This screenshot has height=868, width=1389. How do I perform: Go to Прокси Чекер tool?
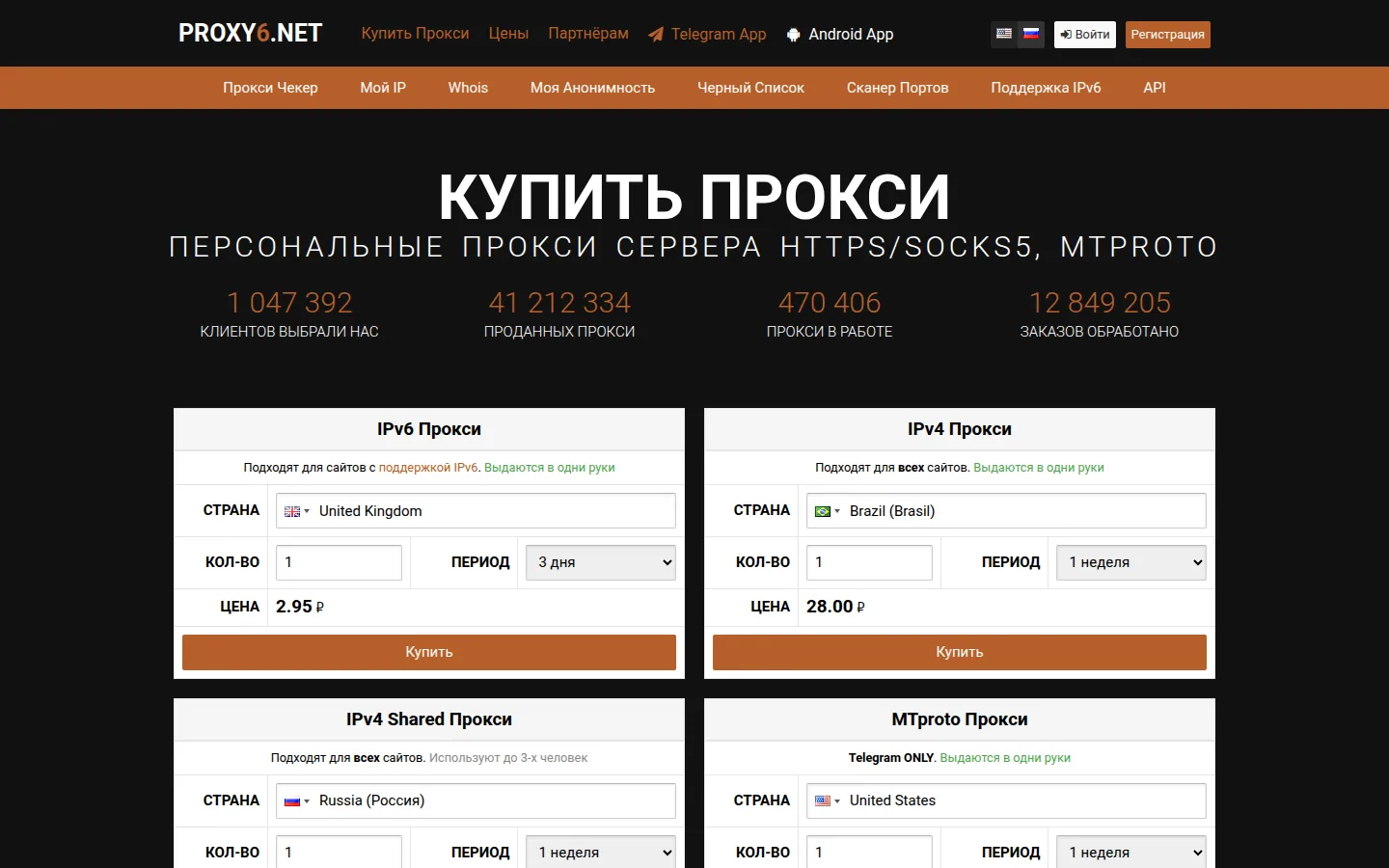[x=270, y=88]
